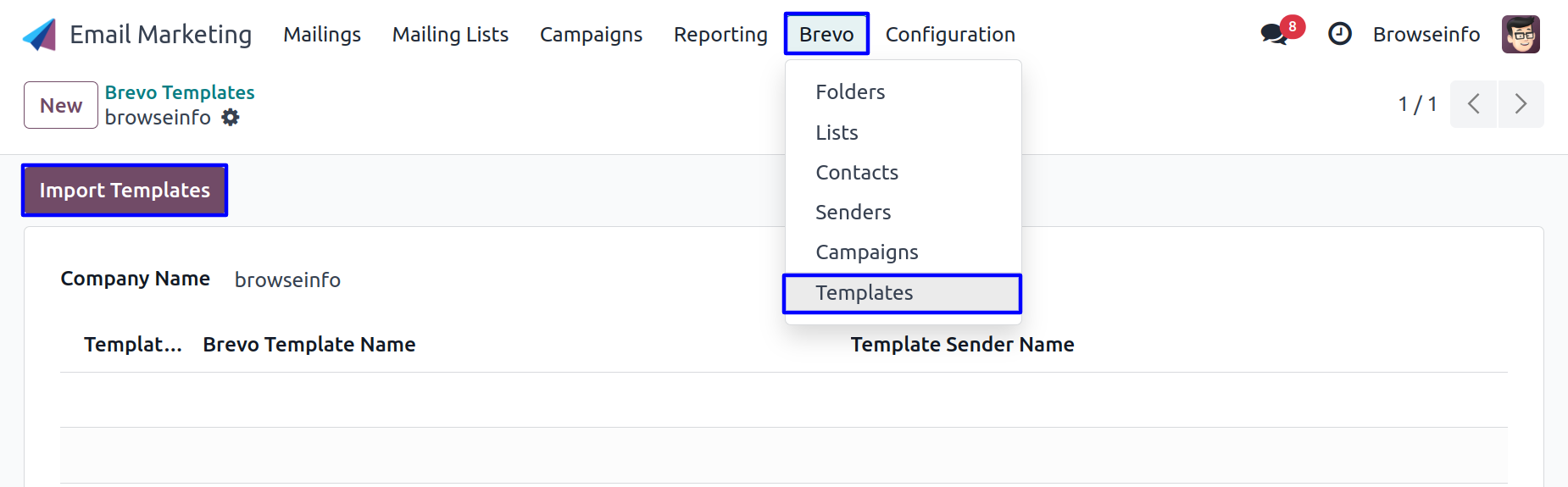Go to next record arrow
The image size is (1568, 487).
[1521, 104]
